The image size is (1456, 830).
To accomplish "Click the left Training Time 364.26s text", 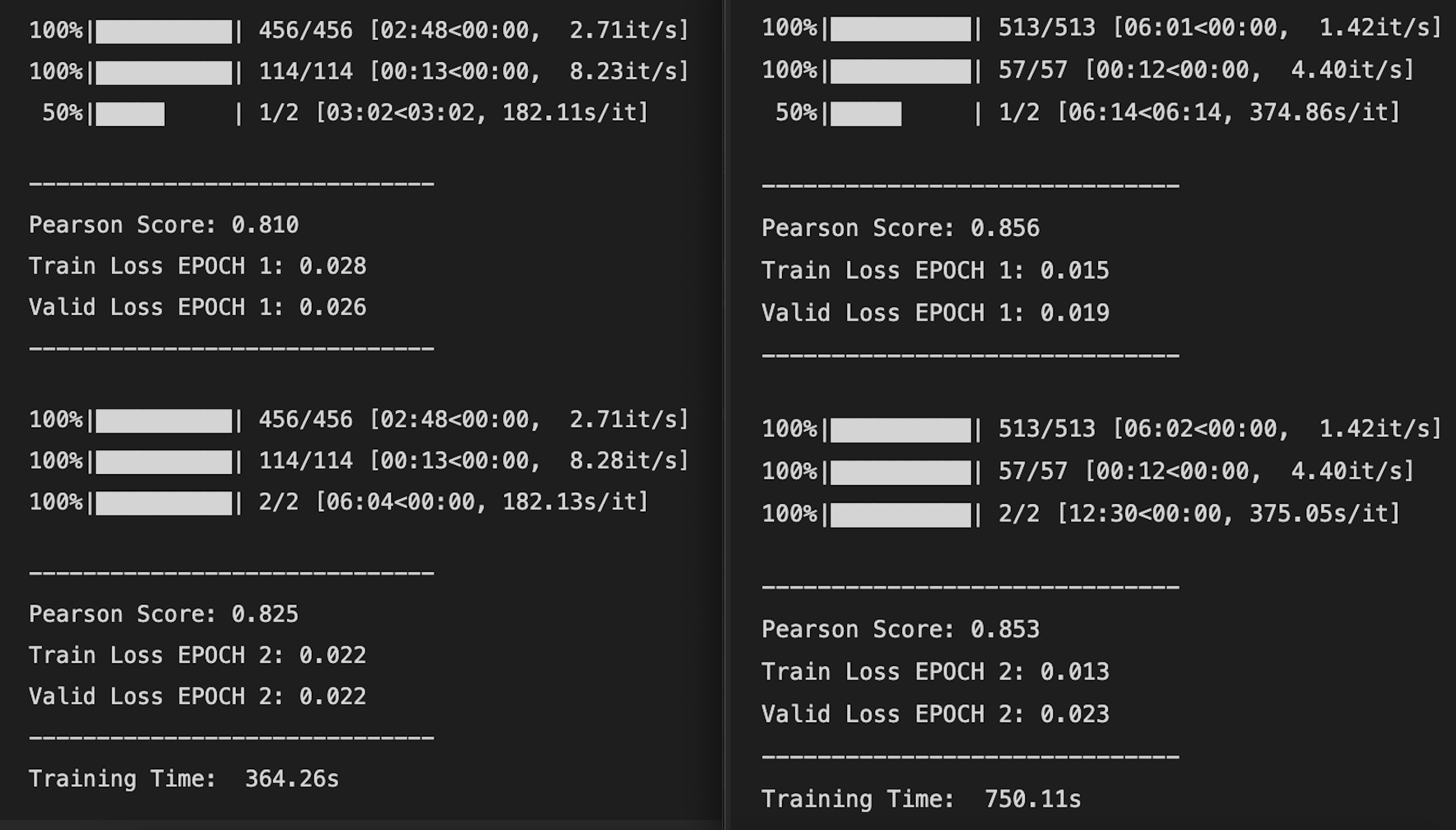I will click(x=183, y=779).
